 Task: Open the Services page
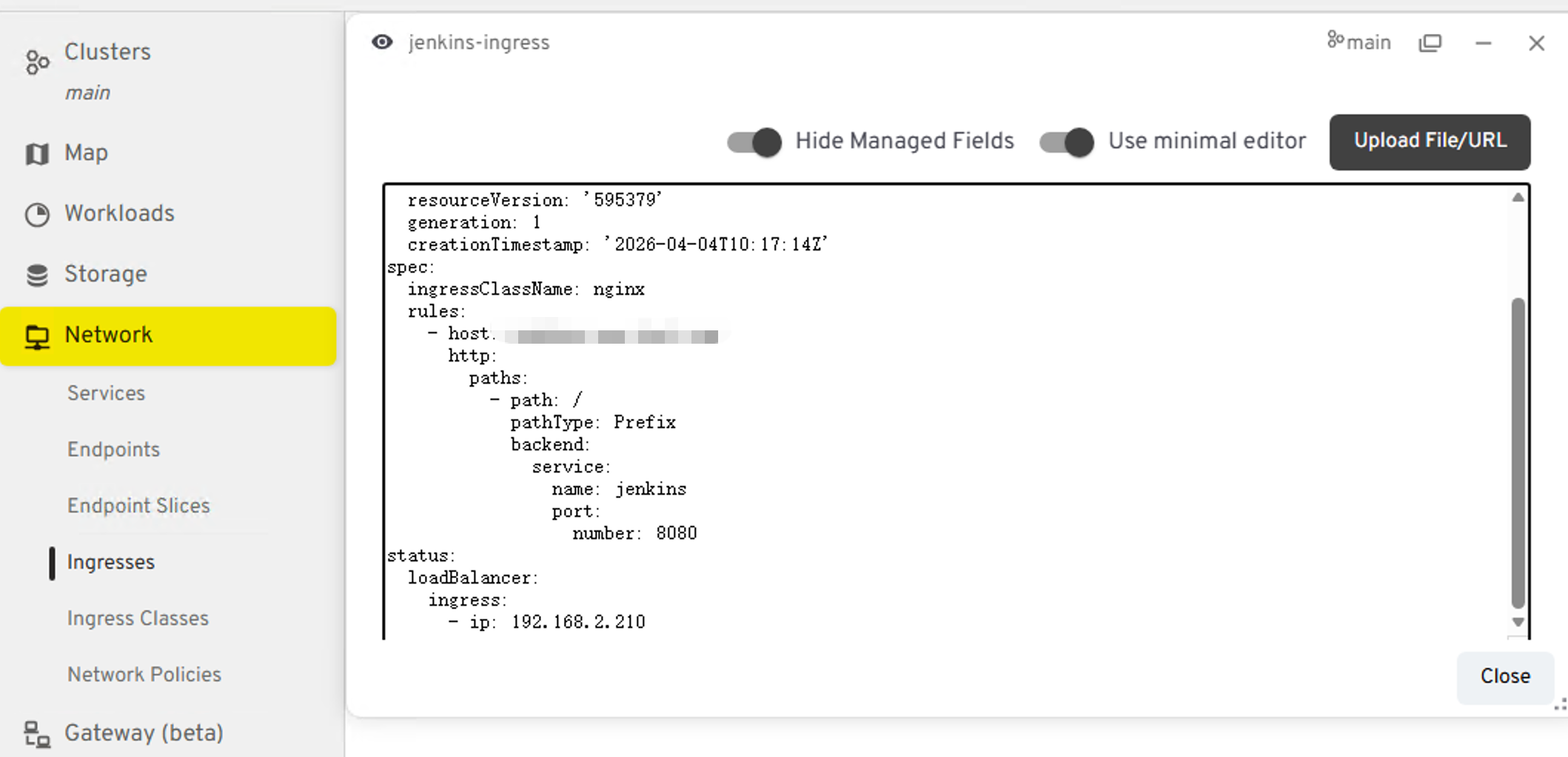pos(106,393)
